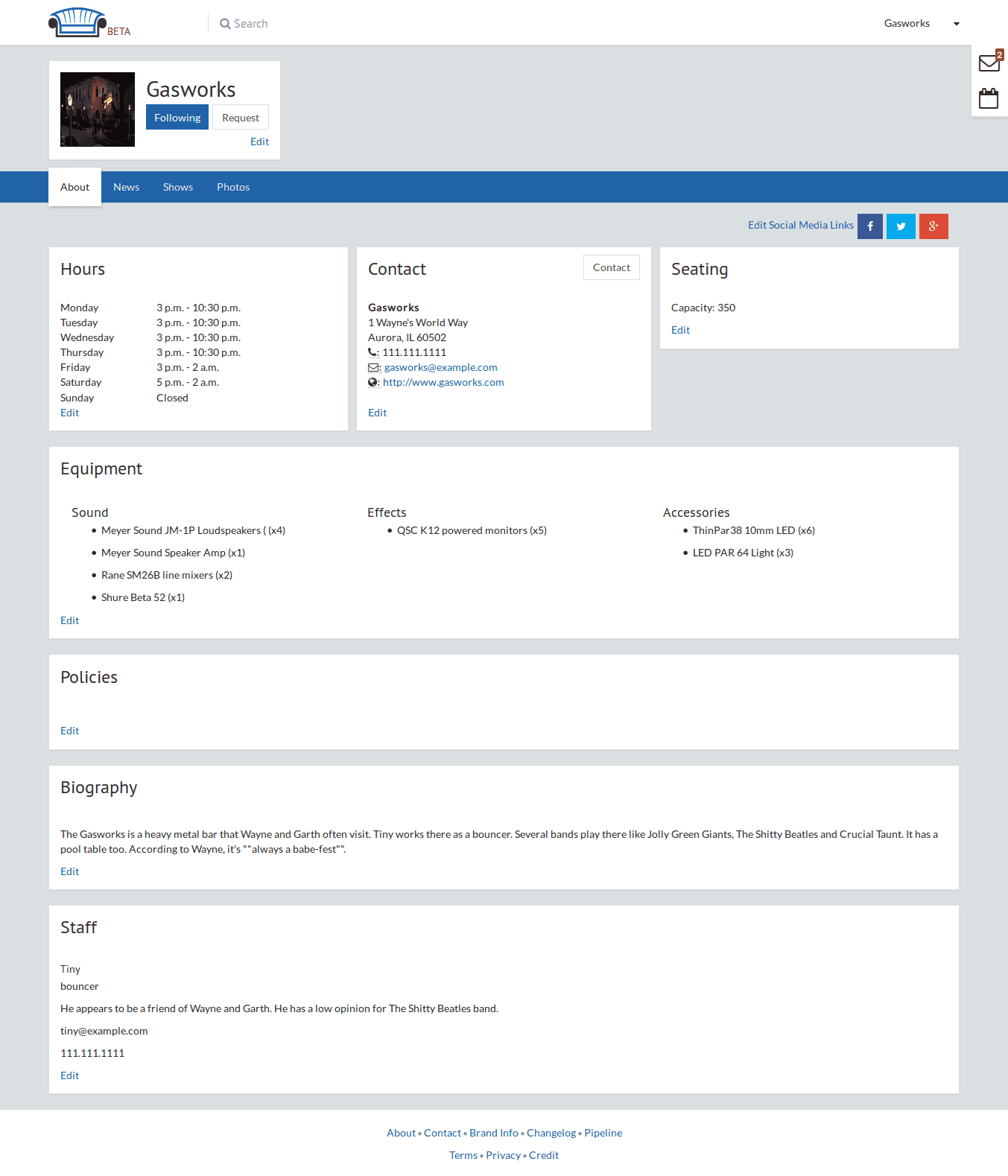The height and width of the screenshot is (1176, 1008).
Task: Click the Sunday 'Closed' hours entry
Action: (x=172, y=398)
